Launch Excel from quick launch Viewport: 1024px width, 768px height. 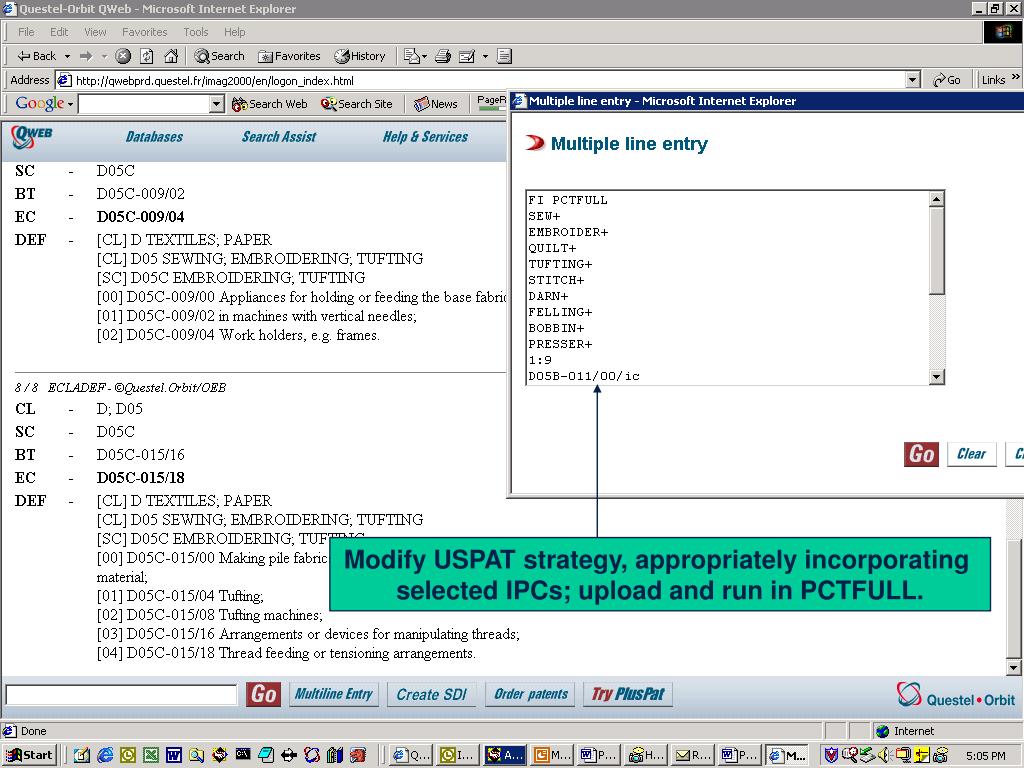point(151,755)
